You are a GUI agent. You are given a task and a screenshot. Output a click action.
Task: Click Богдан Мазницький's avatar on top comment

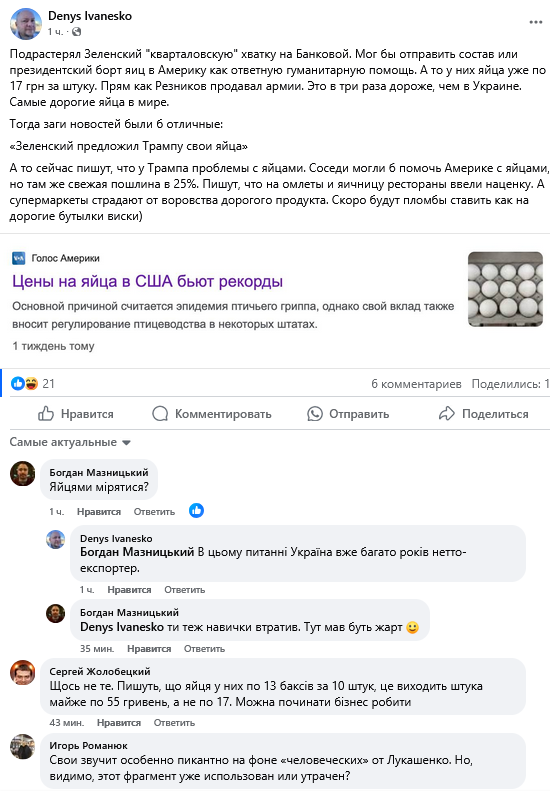23,473
